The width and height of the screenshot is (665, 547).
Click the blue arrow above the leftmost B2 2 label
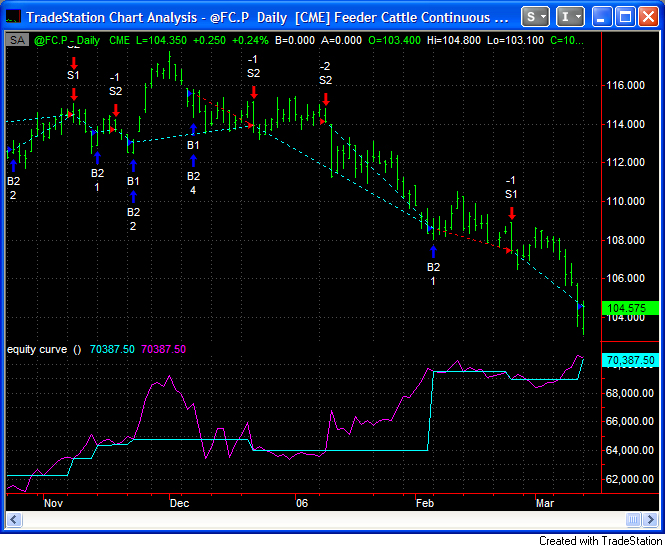click(13, 164)
